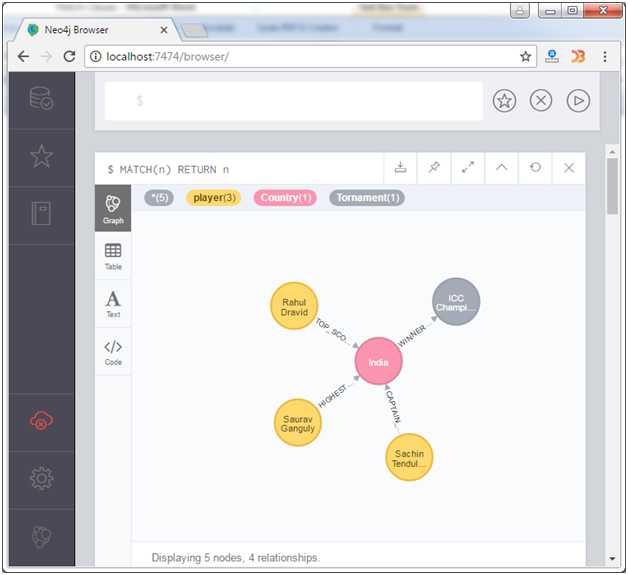This screenshot has height=575, width=628.
Task: Select the Saurav Ganguly node
Action: click(298, 423)
